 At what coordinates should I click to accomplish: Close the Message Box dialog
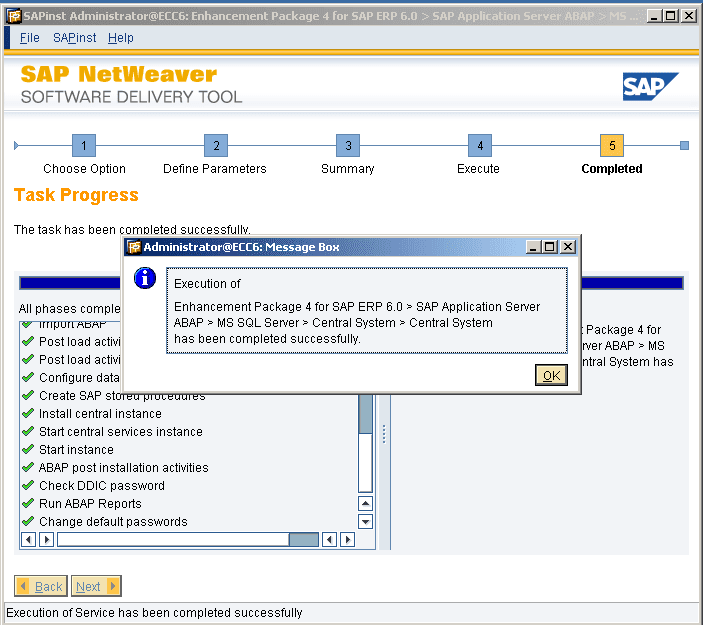568,247
